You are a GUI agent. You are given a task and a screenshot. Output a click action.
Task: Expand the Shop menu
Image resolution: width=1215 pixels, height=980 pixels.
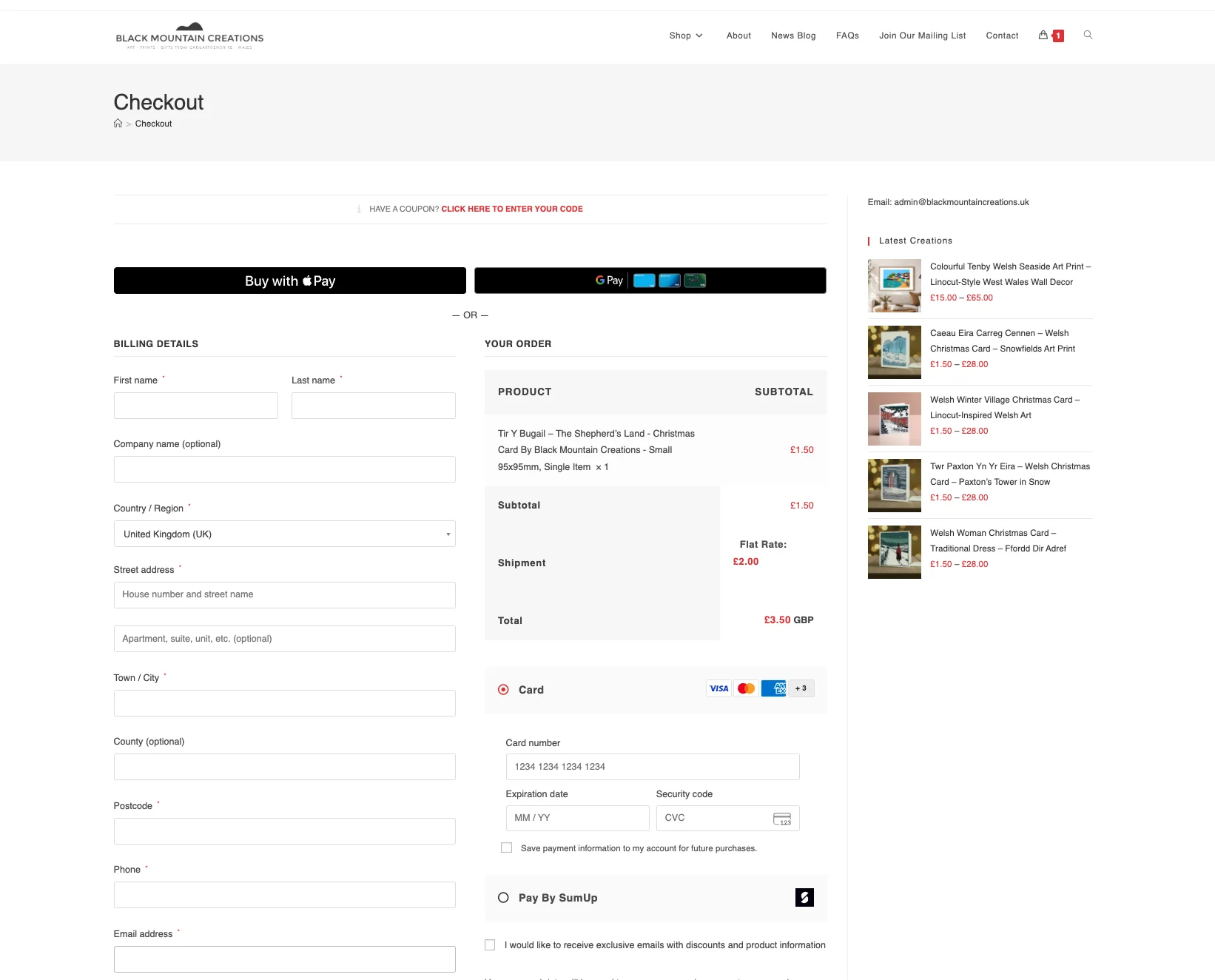(x=686, y=36)
